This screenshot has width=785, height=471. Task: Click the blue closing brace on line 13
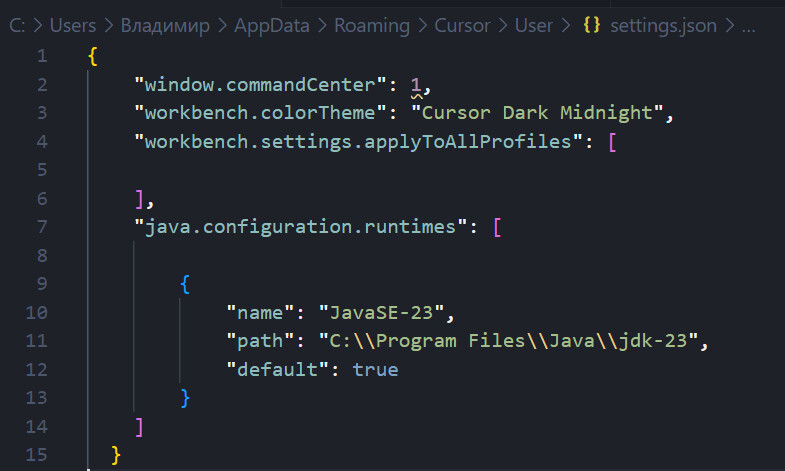tap(185, 398)
